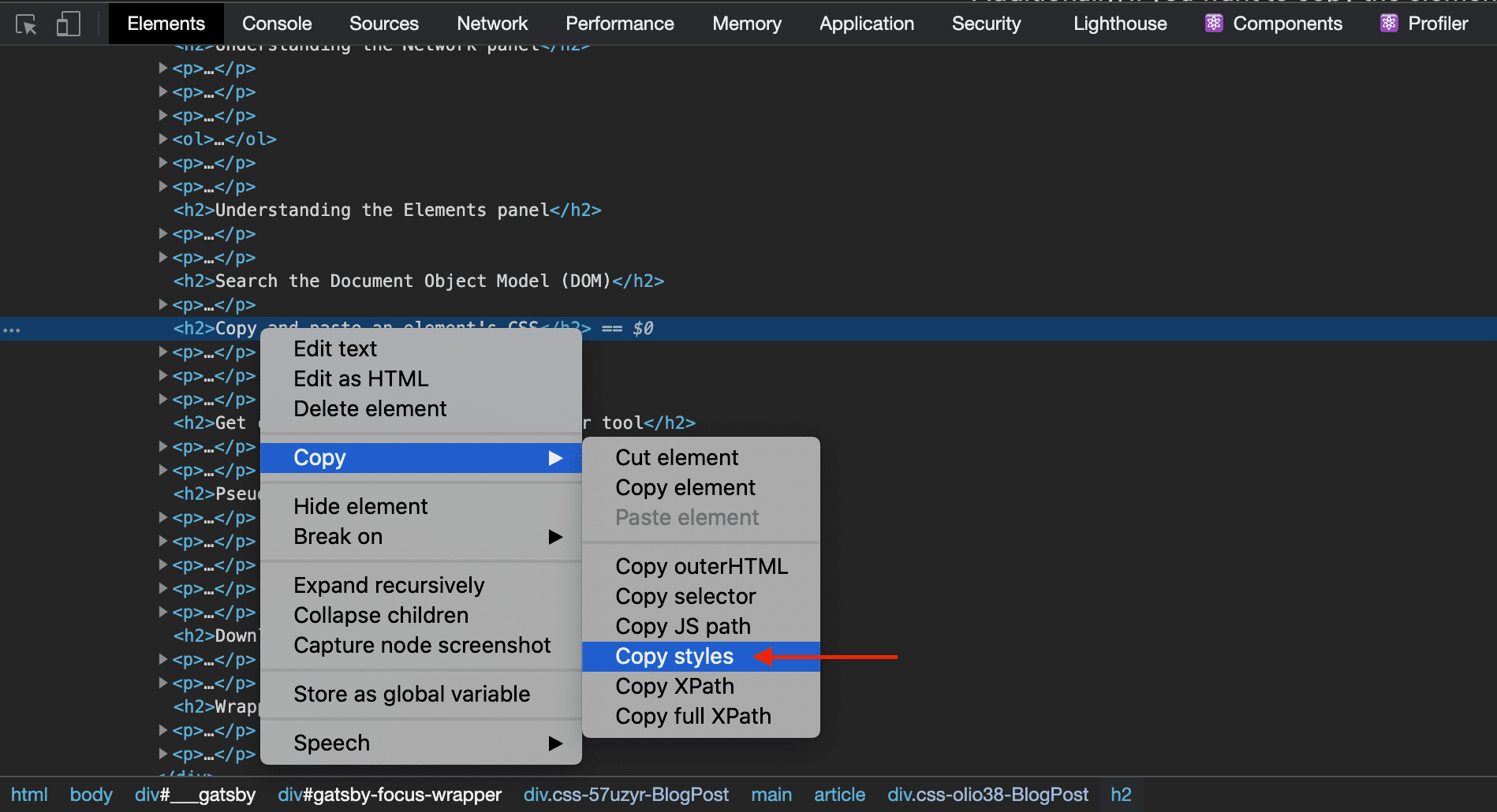Image resolution: width=1497 pixels, height=812 pixels.
Task: Click article in the breadcrumb bar
Action: (x=839, y=795)
